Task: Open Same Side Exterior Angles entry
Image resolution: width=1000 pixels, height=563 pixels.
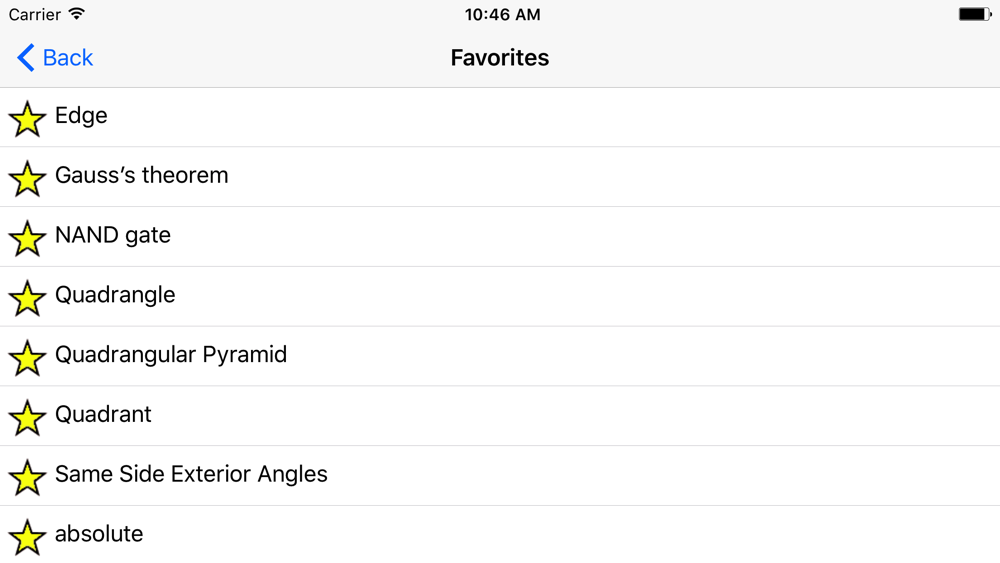Action: click(x=500, y=476)
